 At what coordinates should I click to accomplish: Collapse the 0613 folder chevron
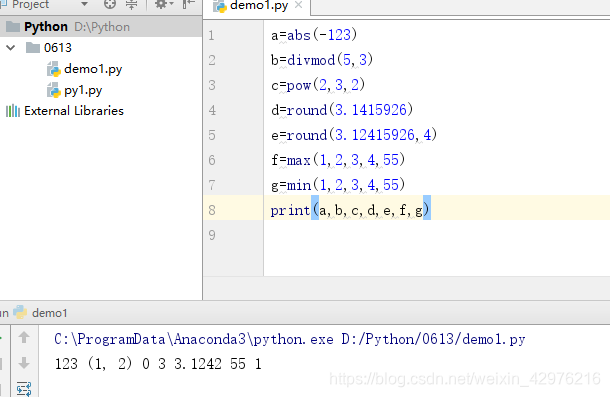pos(11,48)
